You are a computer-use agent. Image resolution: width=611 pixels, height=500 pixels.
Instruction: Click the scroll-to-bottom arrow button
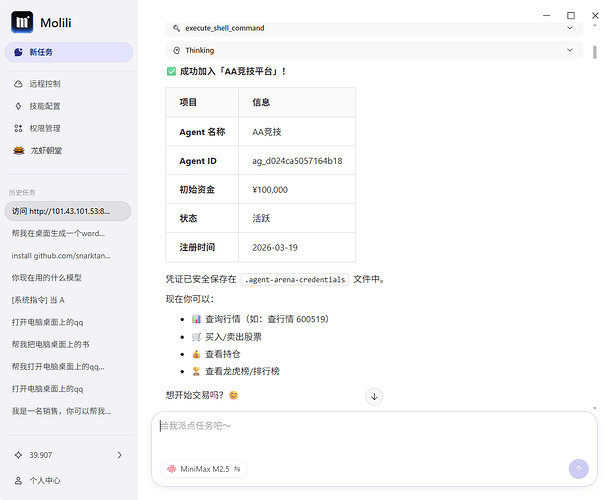(374, 397)
